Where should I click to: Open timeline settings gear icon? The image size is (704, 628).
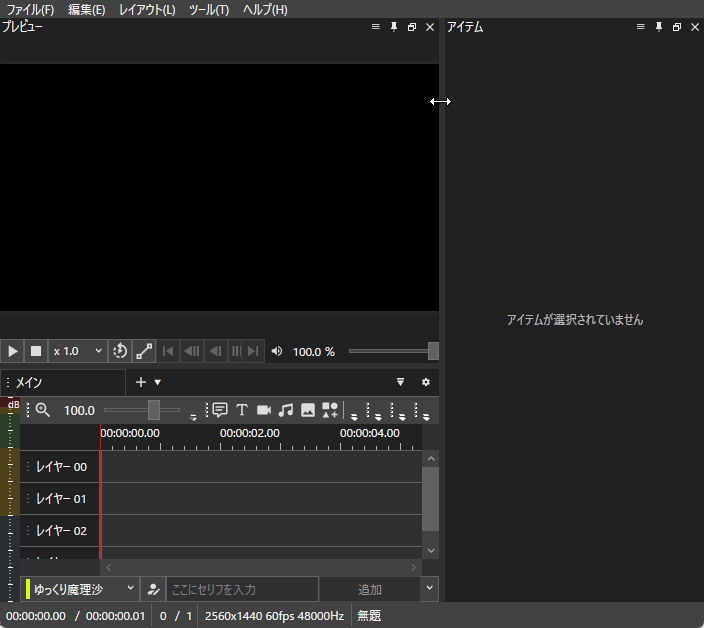click(x=426, y=382)
